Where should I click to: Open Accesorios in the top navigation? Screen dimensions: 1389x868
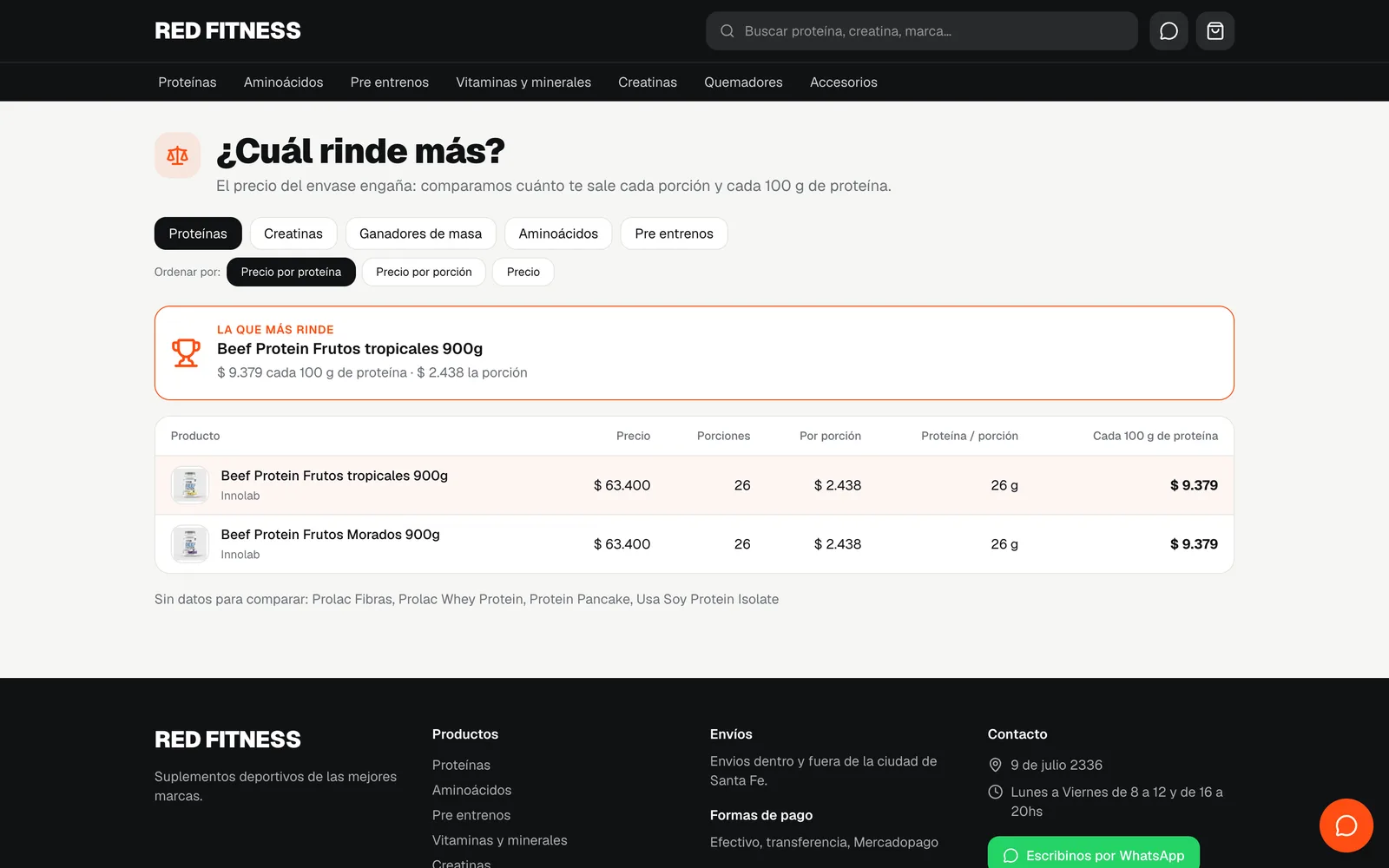coord(844,82)
